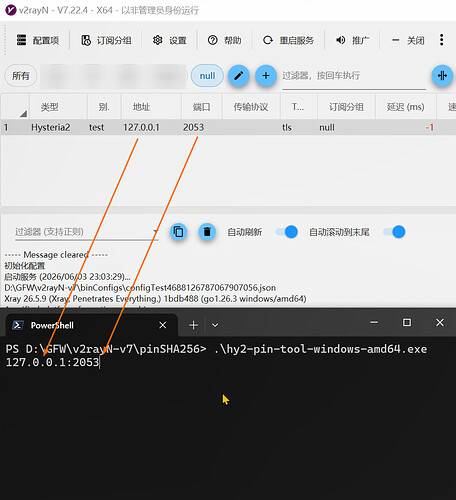Click the test alias cell
Image resolution: width=456 pixels, height=500 pixels.
97,127
